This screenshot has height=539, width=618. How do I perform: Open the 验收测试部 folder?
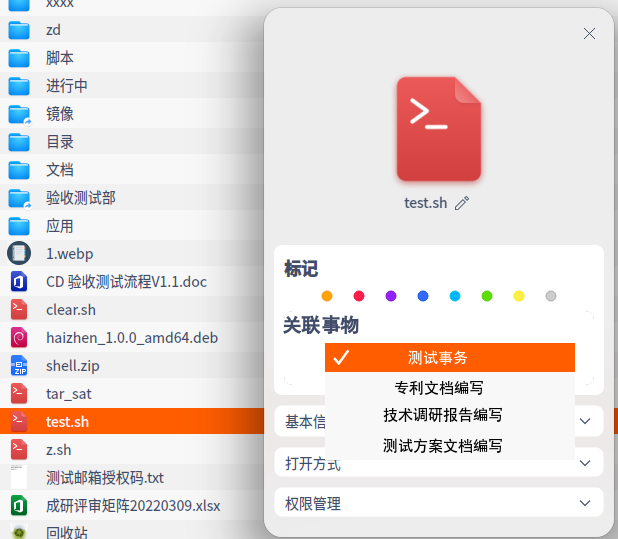point(80,198)
